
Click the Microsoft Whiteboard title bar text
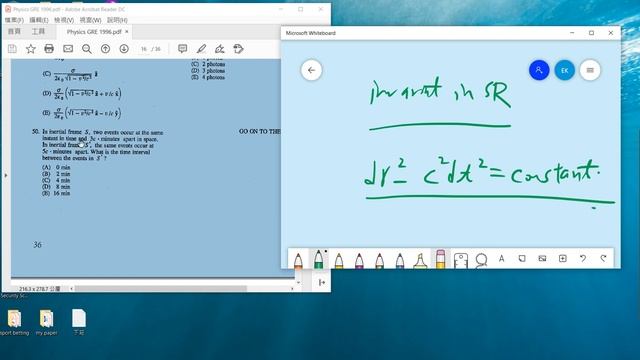311,33
